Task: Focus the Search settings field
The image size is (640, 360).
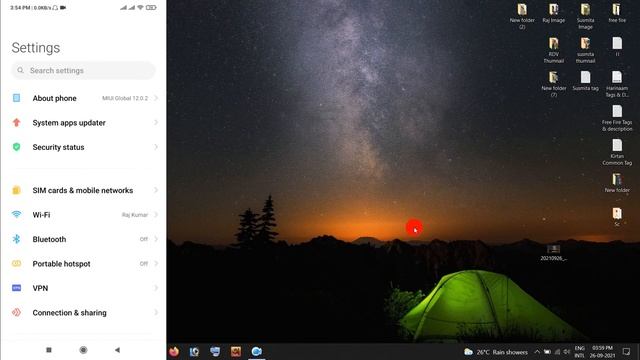Action: 83,71
